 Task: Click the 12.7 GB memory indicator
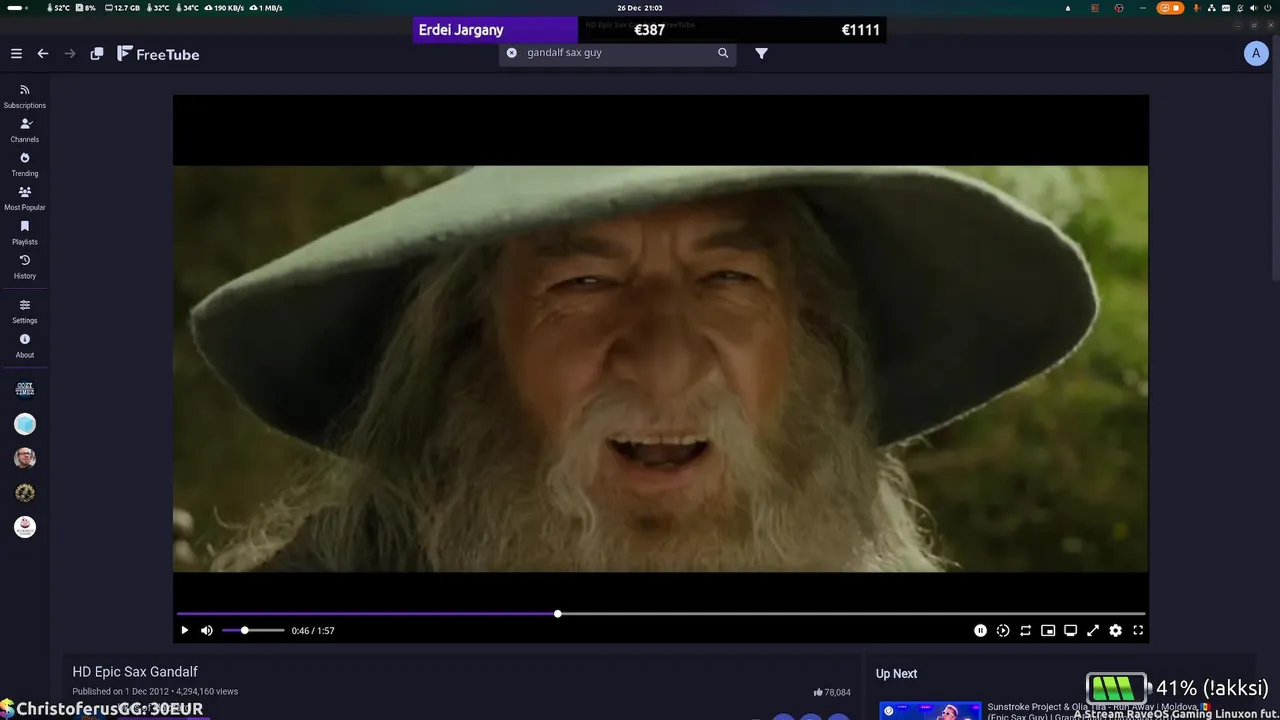pos(123,8)
